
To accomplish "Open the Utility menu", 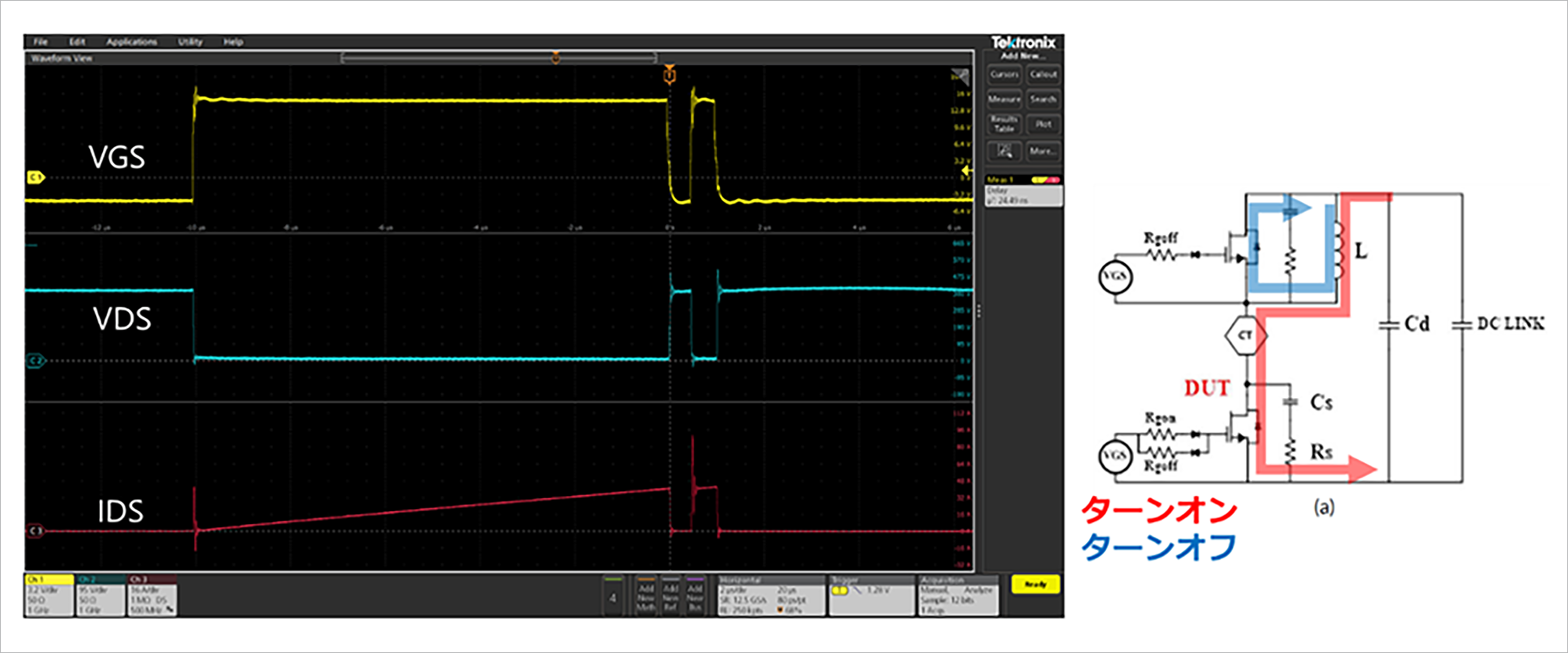I will click(191, 41).
